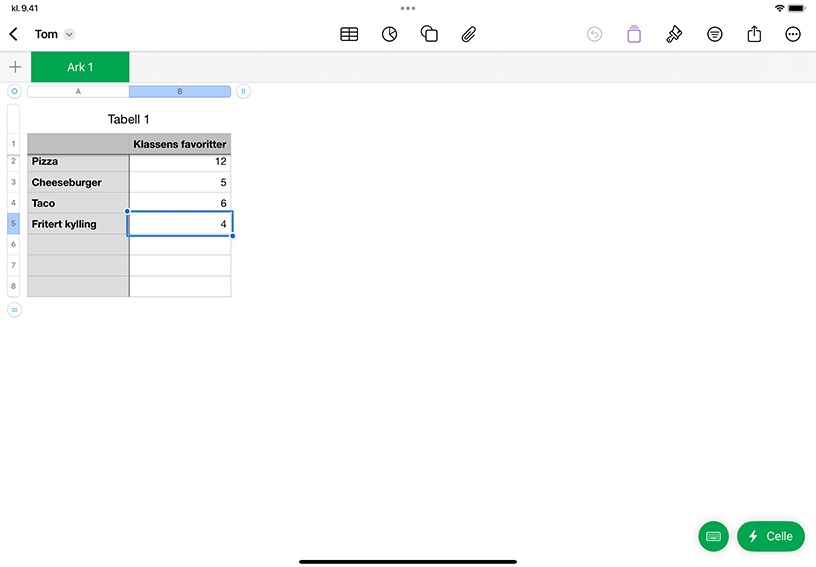This screenshot has height=567, width=816.
Task: Select the Cheeseburger cell
Action: click(x=78, y=182)
